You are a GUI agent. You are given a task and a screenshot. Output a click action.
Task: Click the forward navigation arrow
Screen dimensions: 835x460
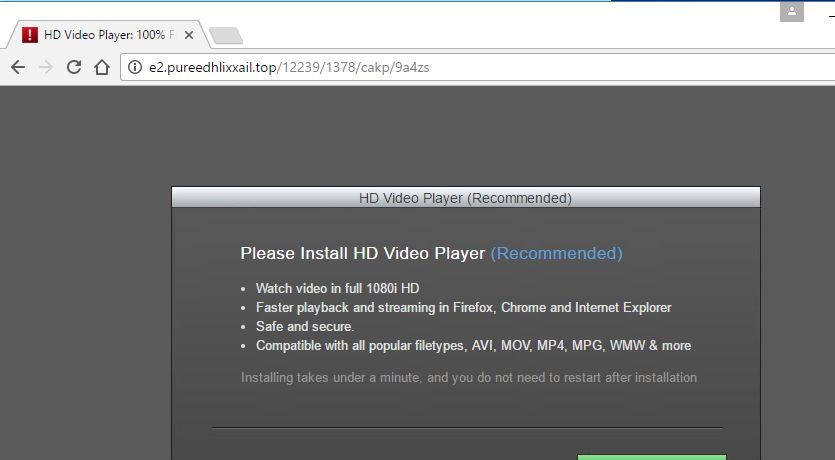click(x=46, y=67)
